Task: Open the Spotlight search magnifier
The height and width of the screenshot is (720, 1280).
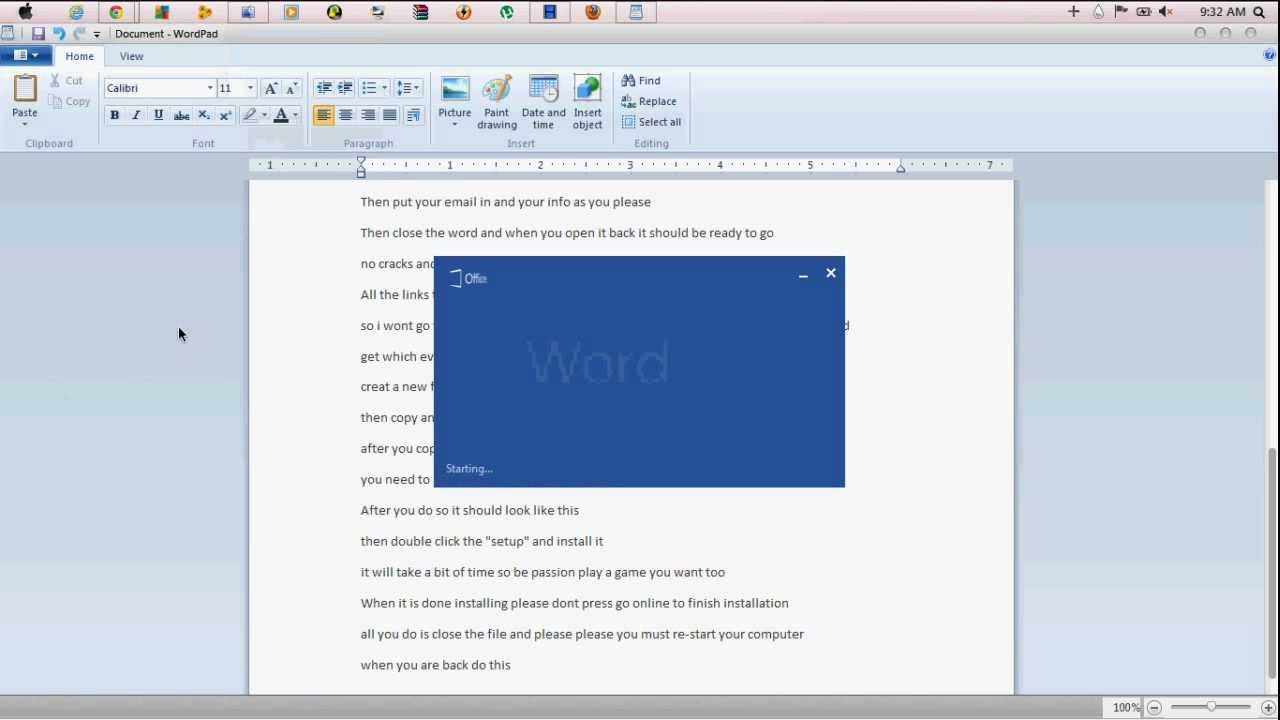Action: coord(1259,12)
